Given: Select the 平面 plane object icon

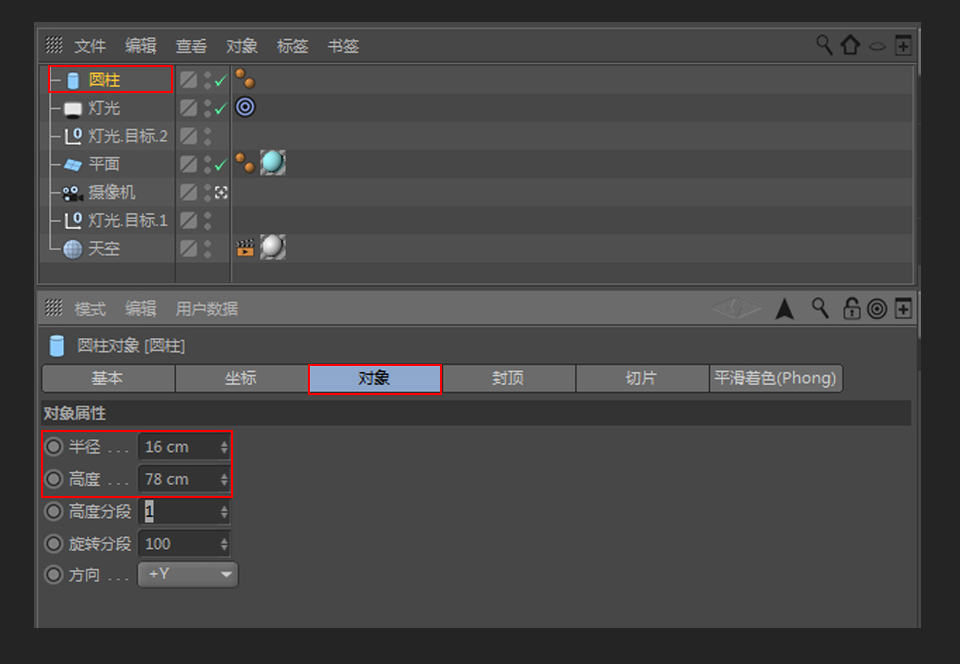Looking at the screenshot, I should 72,164.
